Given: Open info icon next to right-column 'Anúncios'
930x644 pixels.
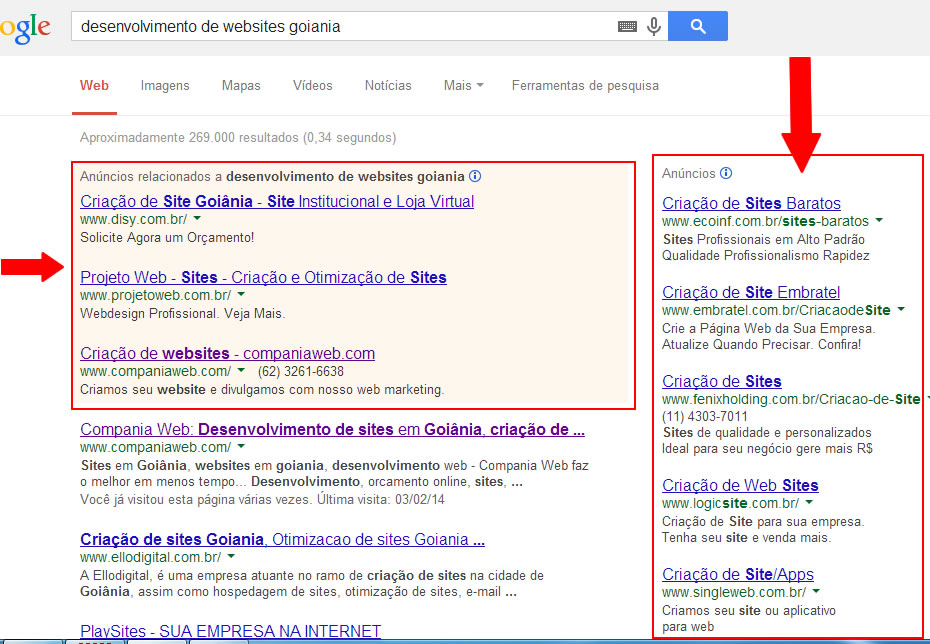Looking at the screenshot, I should [x=726, y=173].
